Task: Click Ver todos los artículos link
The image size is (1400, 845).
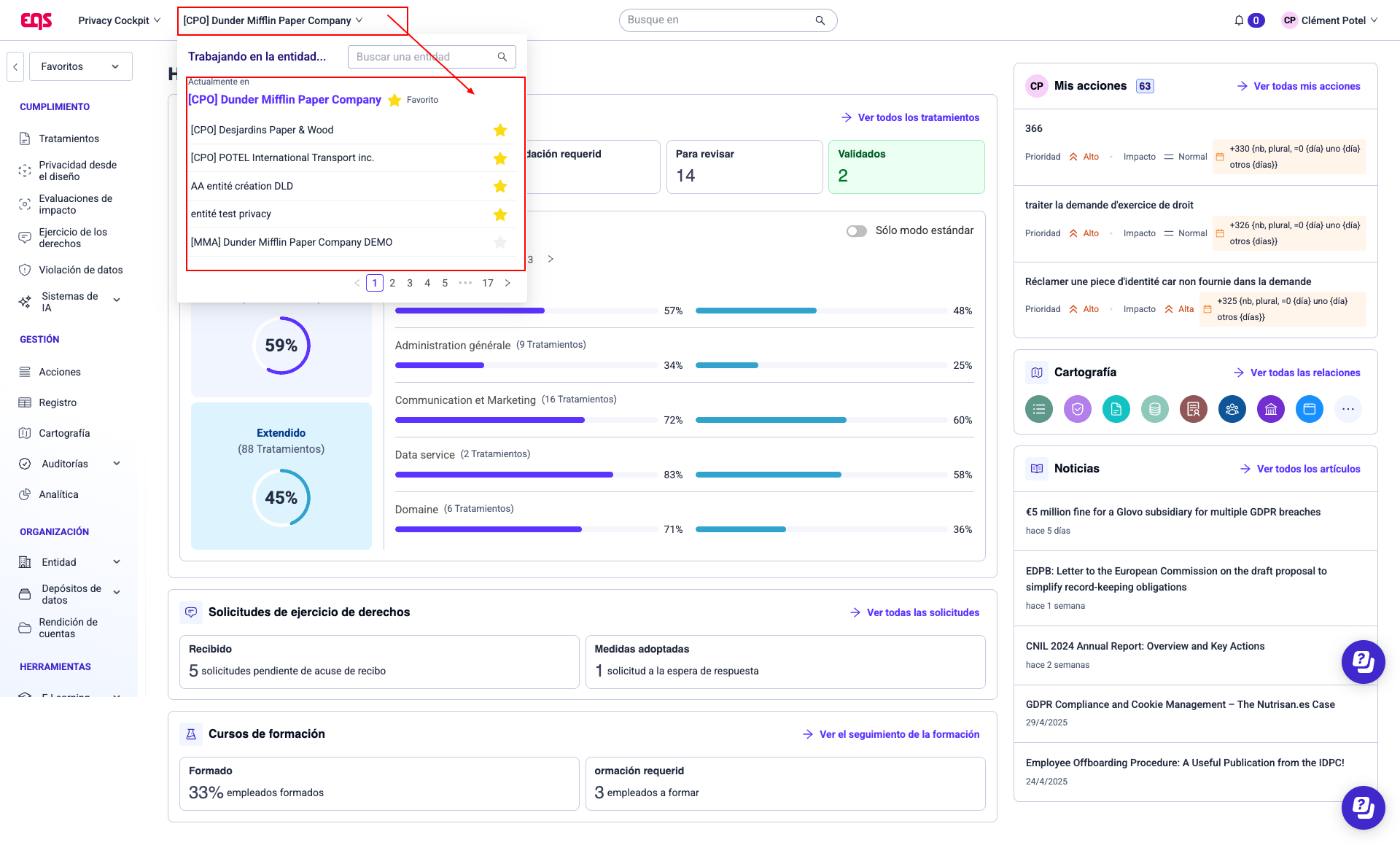Action: [x=1300, y=469]
